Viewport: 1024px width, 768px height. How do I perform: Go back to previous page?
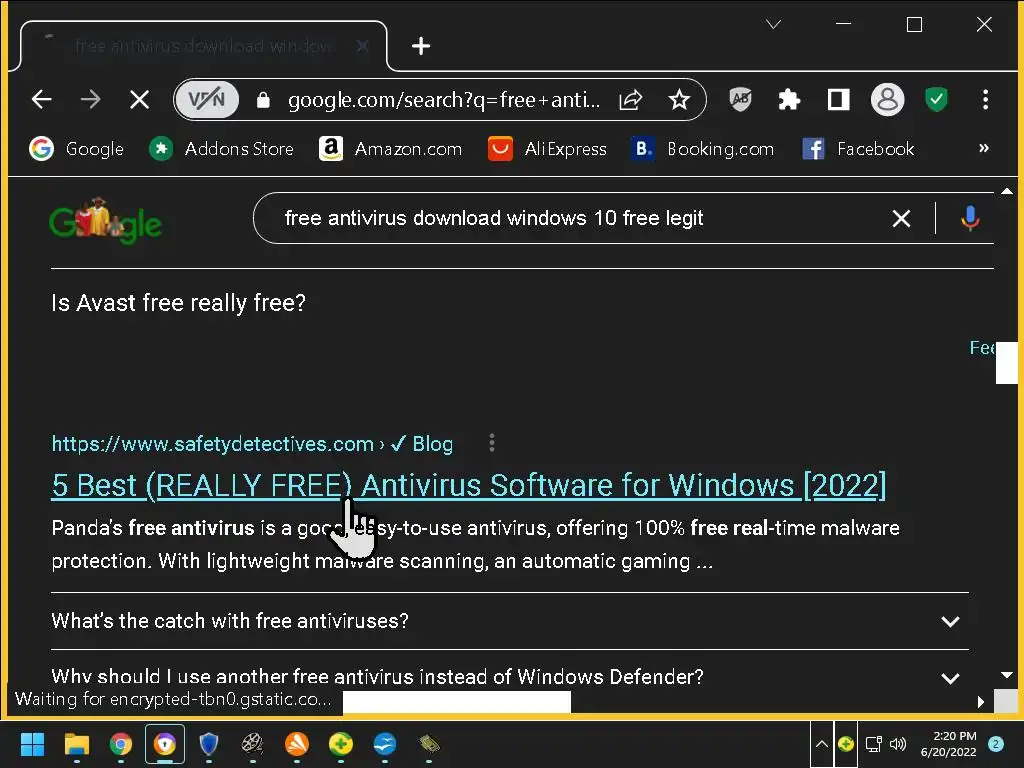click(42, 99)
